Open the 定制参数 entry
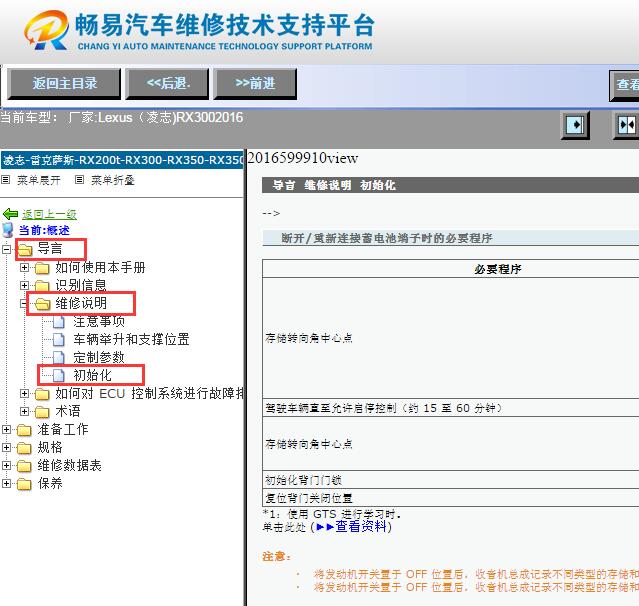Screen dimensions: 639x606 tap(99, 357)
